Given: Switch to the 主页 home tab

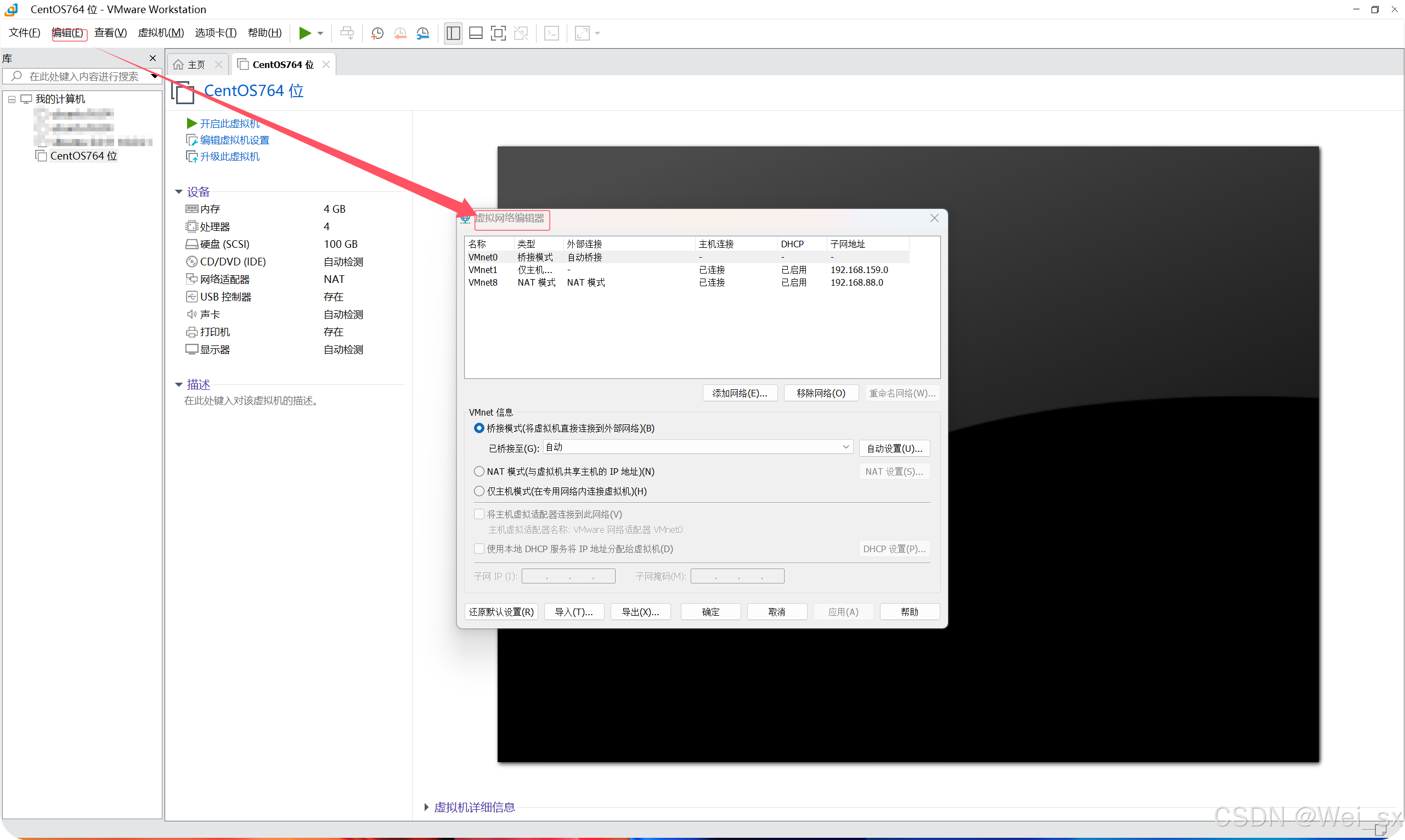Looking at the screenshot, I should click(x=195, y=65).
